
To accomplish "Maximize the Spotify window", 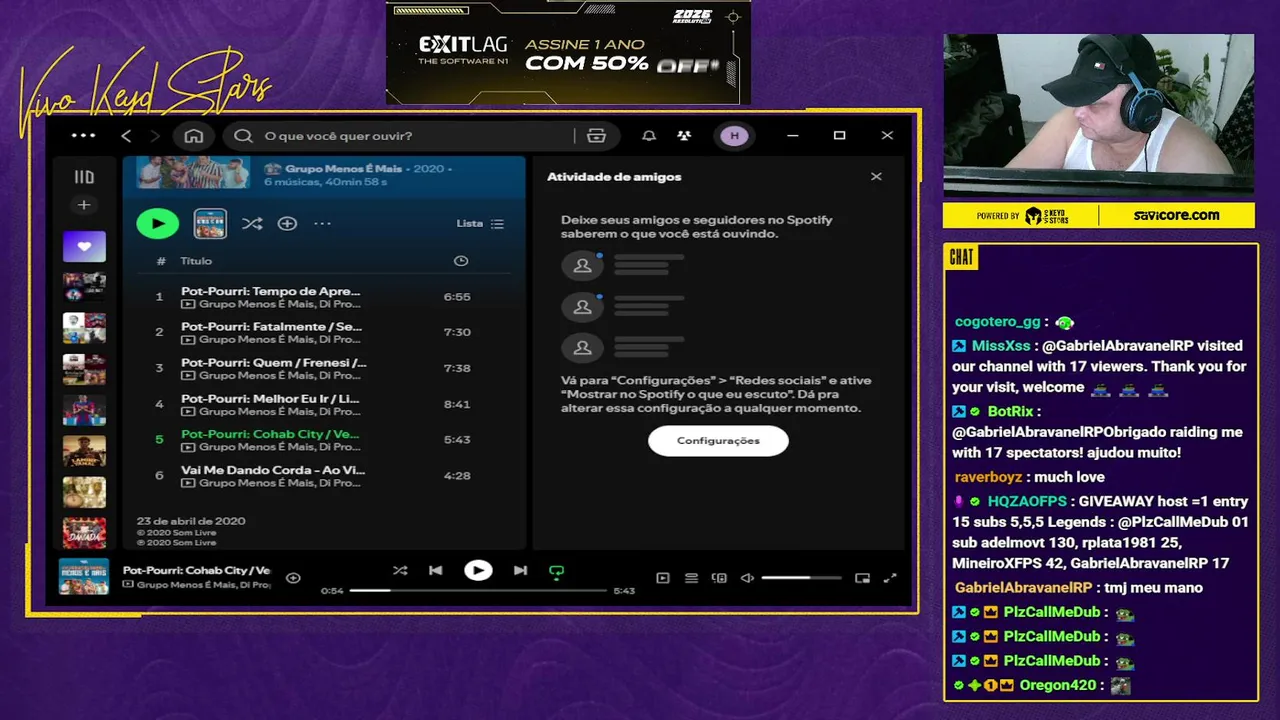I will 840,136.
